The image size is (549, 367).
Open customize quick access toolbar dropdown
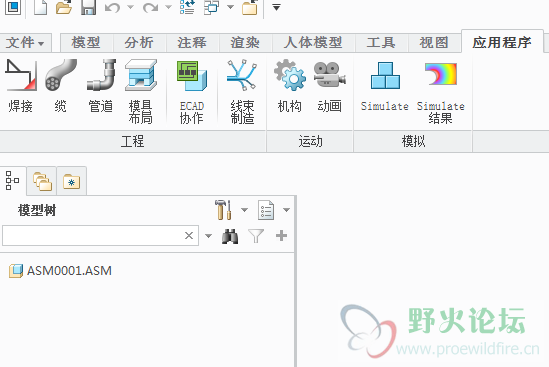277,7
